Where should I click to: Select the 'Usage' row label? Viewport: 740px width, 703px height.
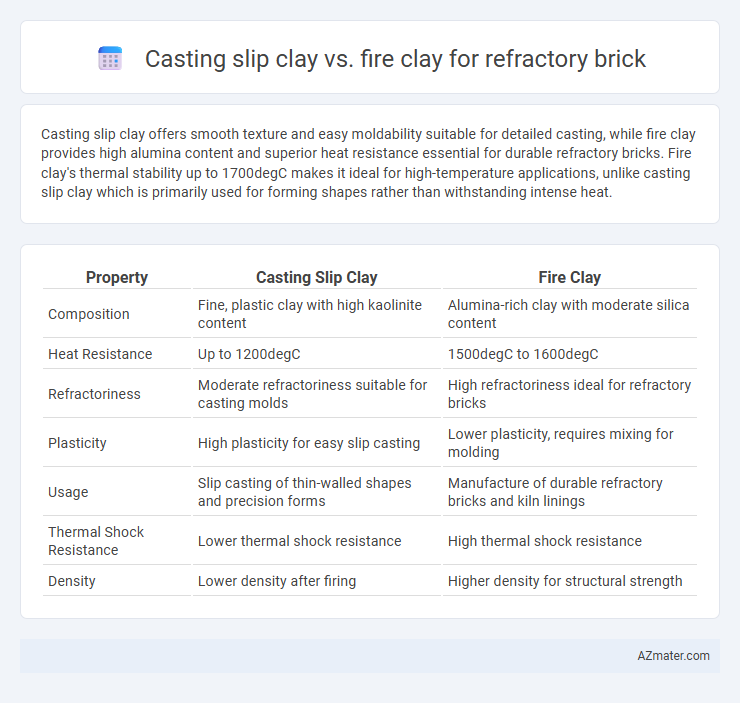(x=68, y=492)
